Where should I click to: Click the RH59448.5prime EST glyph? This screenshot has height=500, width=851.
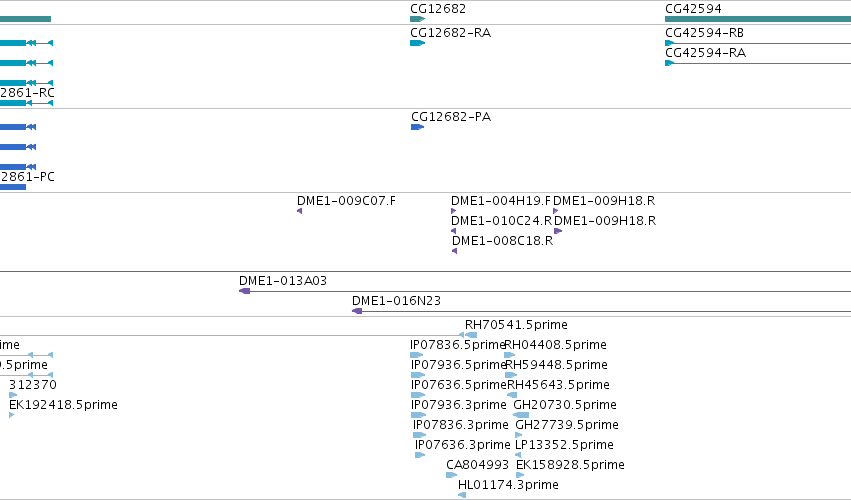point(511,375)
